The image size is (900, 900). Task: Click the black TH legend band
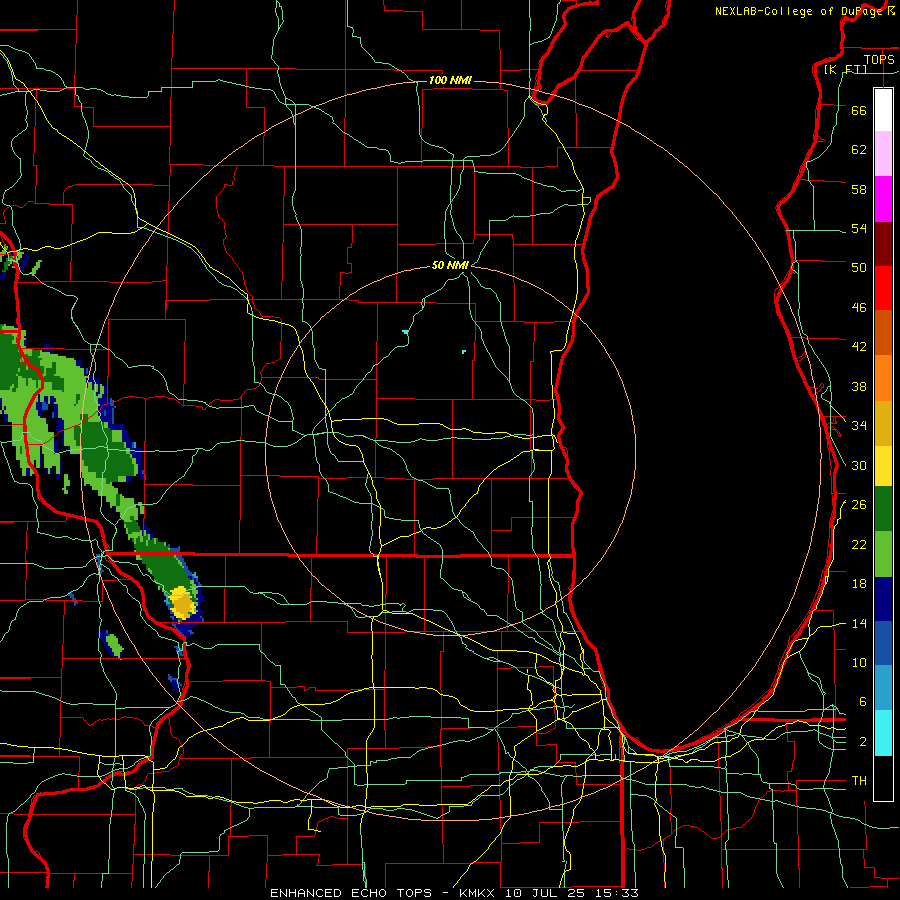pyautogui.click(x=883, y=778)
